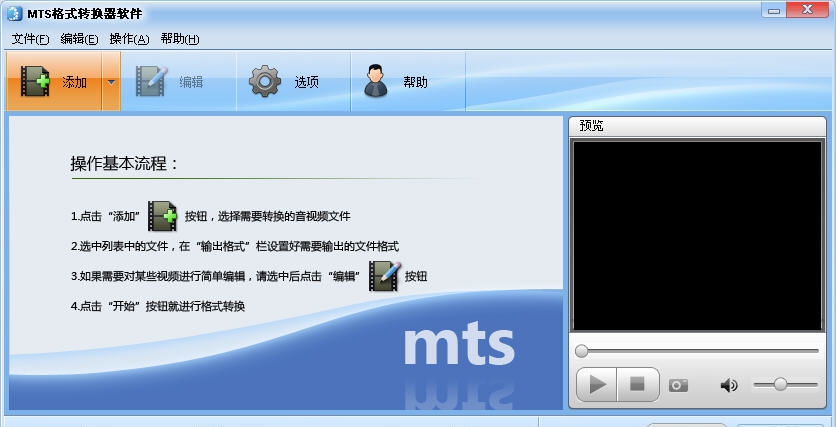Click the 添加 (Add) film icon button
This screenshot has height=427, width=836.
click(54, 82)
